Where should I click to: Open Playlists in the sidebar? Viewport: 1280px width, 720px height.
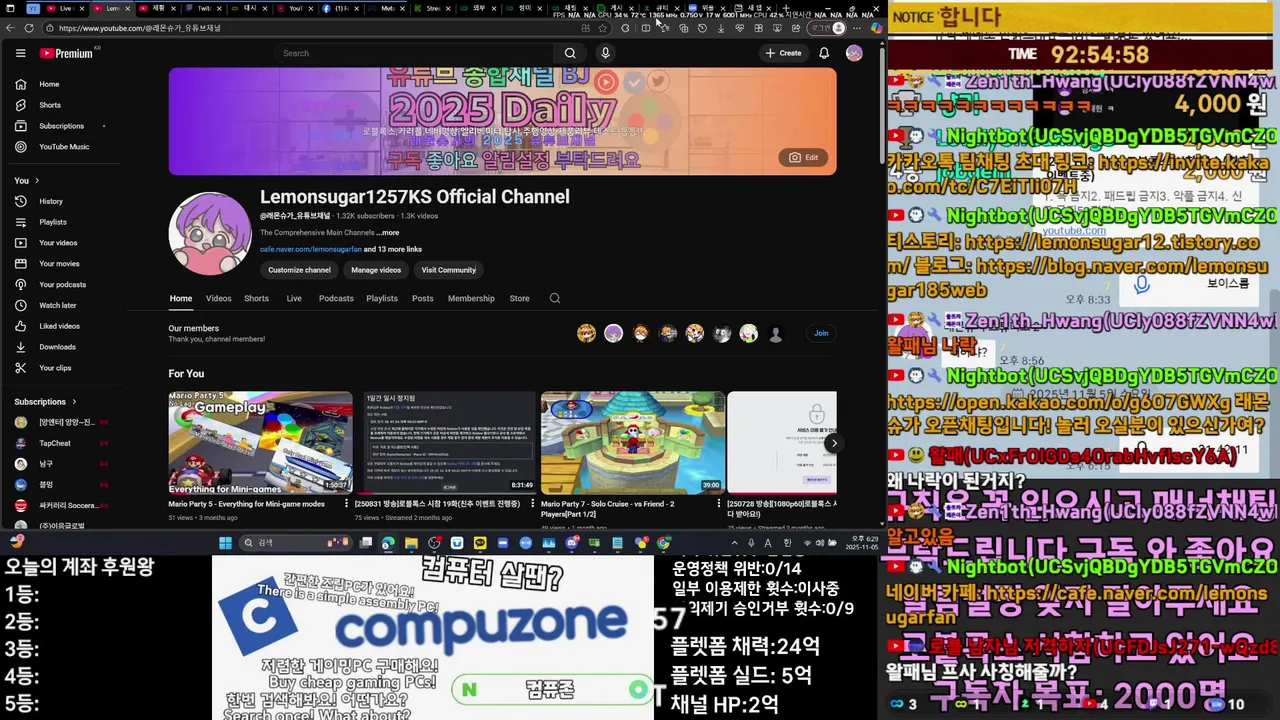[53, 222]
